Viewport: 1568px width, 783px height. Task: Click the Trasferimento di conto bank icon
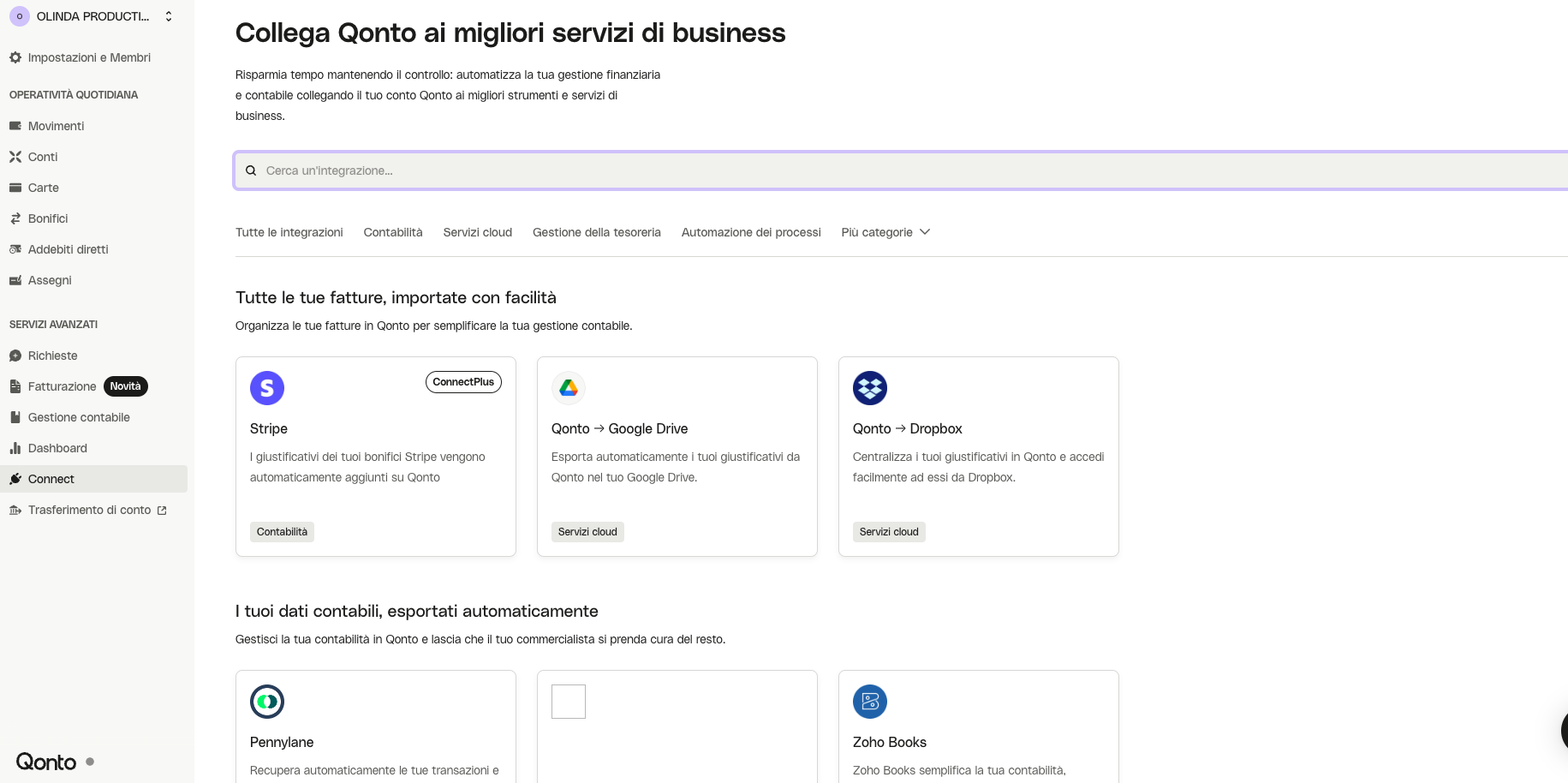coord(15,510)
